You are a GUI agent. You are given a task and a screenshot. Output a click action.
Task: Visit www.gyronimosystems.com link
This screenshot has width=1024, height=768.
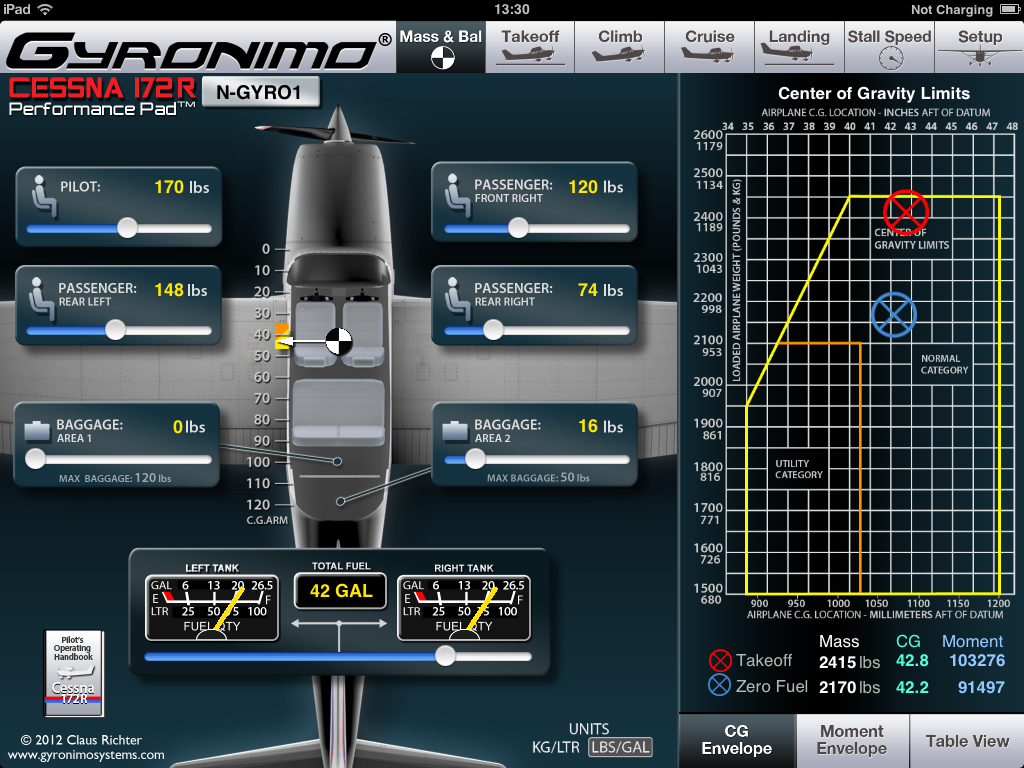pos(86,755)
